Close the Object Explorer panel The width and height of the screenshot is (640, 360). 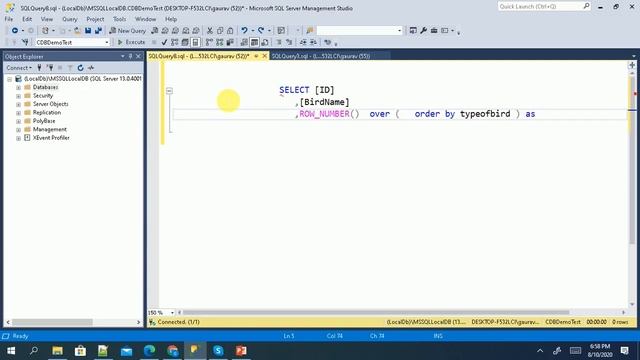138,56
